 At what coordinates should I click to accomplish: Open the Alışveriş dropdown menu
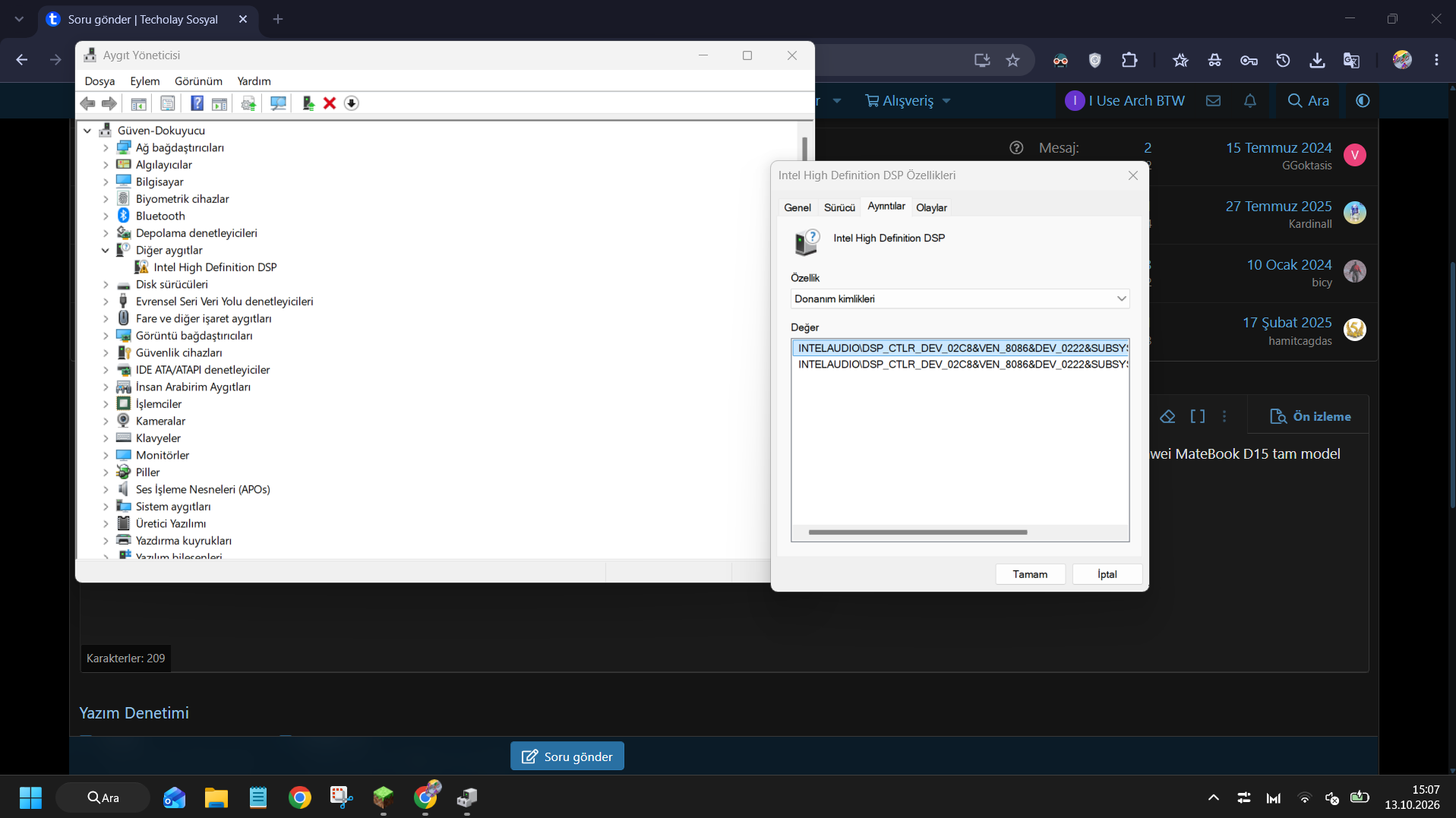(908, 100)
